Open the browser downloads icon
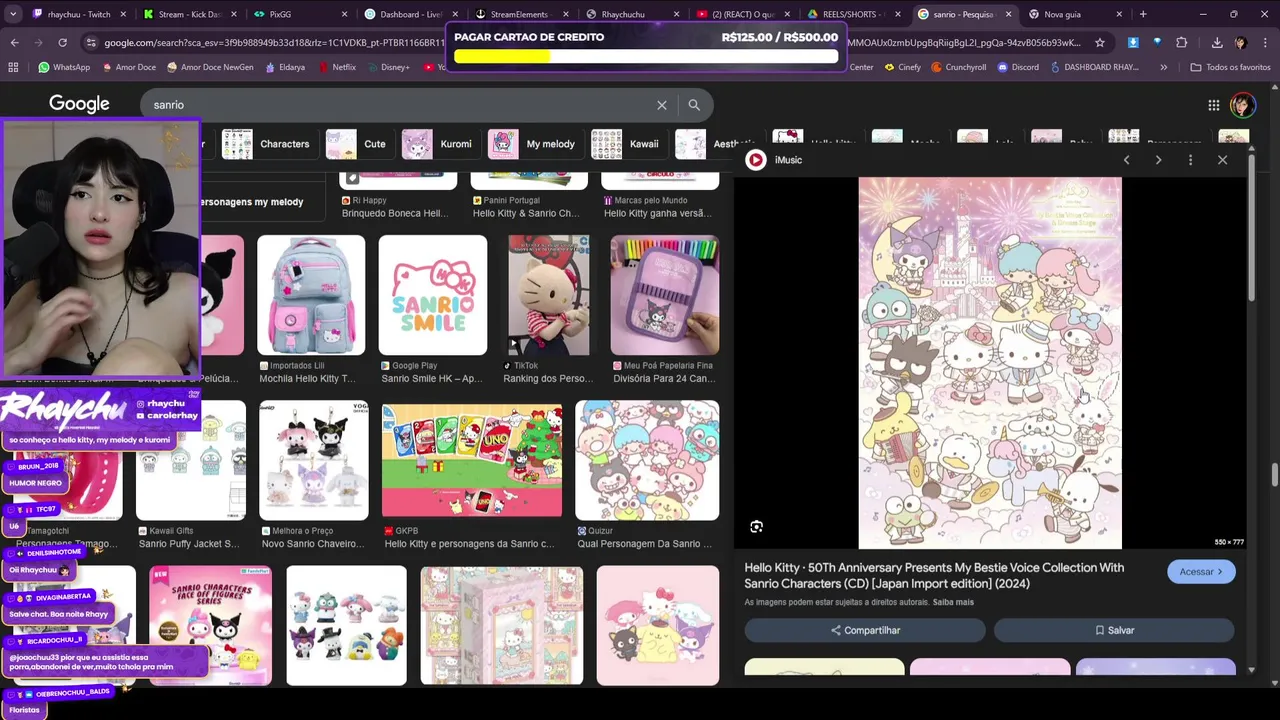 tap(1217, 43)
